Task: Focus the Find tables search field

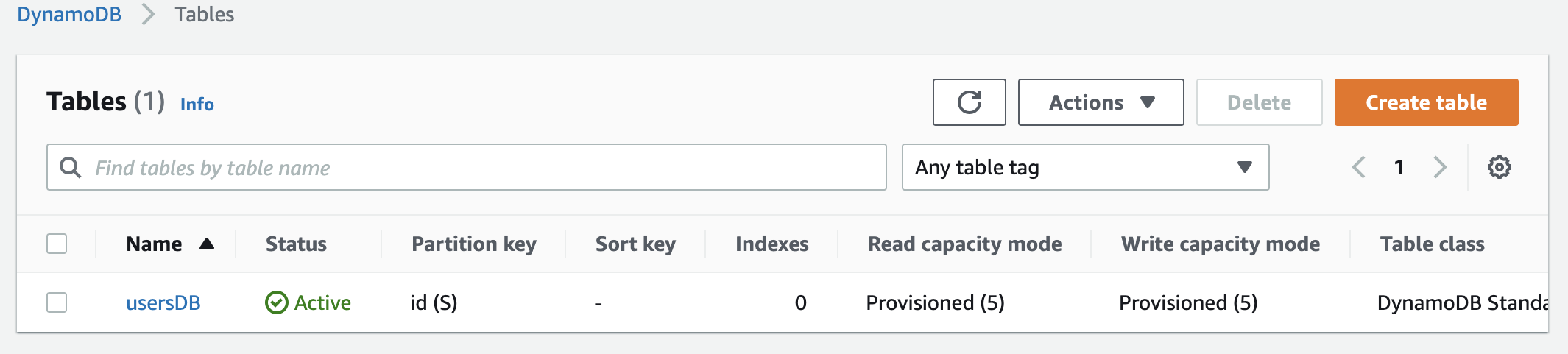Action: tap(466, 167)
